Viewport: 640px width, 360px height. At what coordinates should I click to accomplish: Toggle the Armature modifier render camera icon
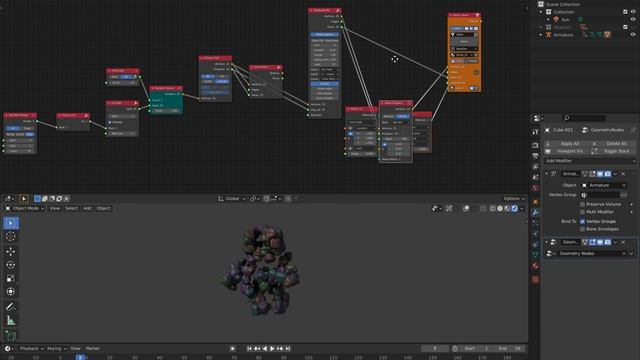tap(608, 174)
